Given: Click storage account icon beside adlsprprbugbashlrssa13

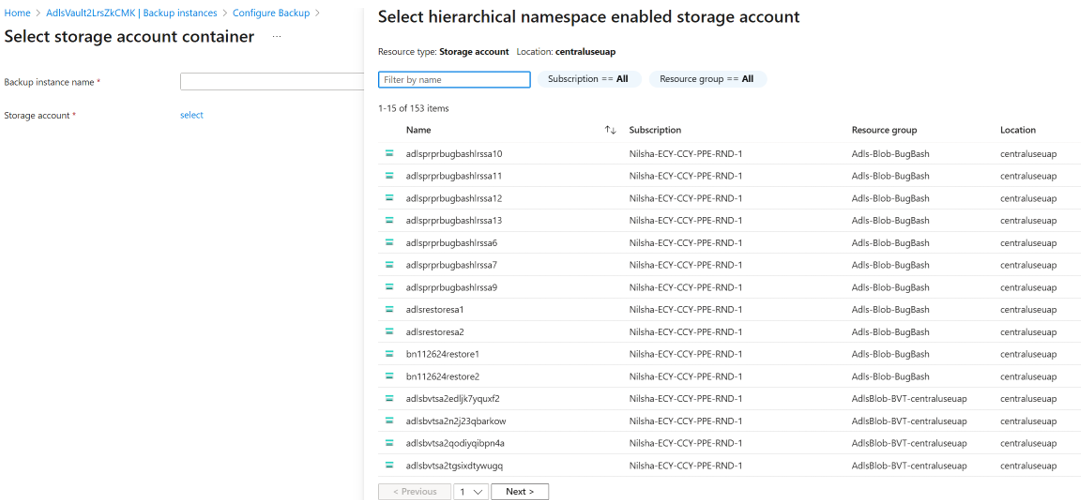Looking at the screenshot, I should pos(389,220).
